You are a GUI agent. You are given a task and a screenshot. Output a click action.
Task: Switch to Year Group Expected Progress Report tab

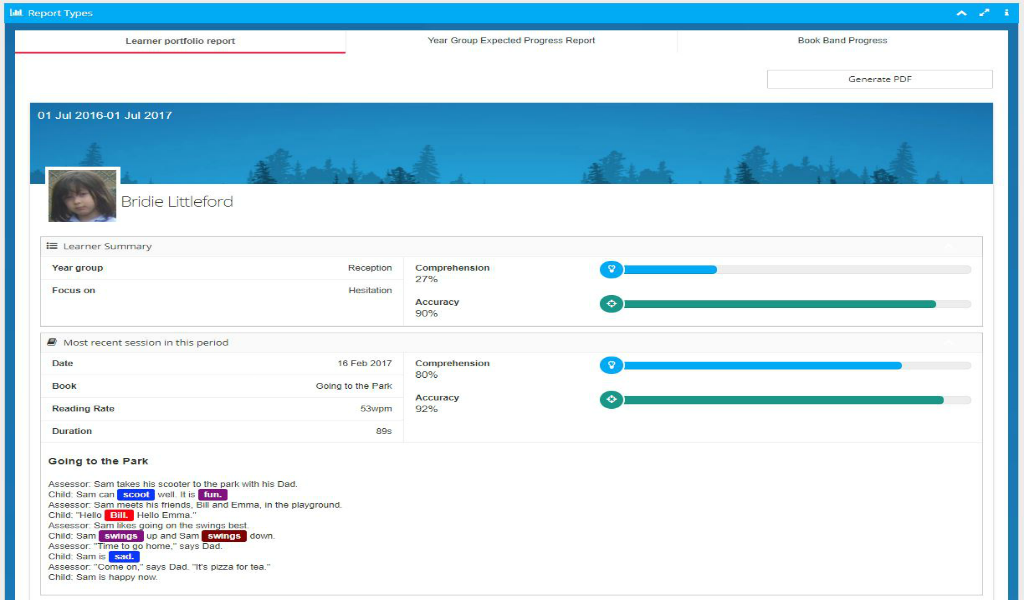click(x=511, y=41)
